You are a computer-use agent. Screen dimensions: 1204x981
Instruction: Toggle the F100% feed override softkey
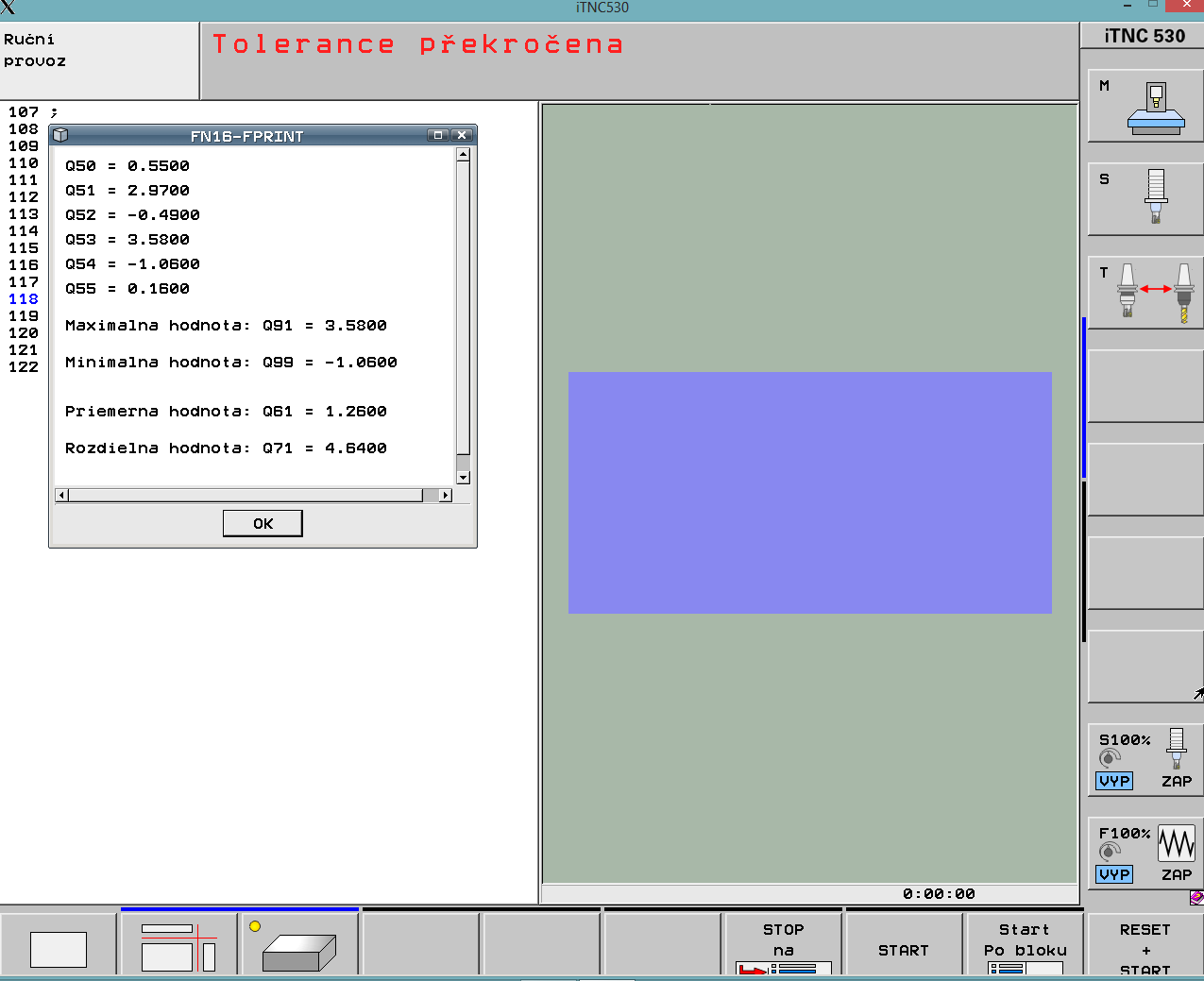coord(1145,854)
